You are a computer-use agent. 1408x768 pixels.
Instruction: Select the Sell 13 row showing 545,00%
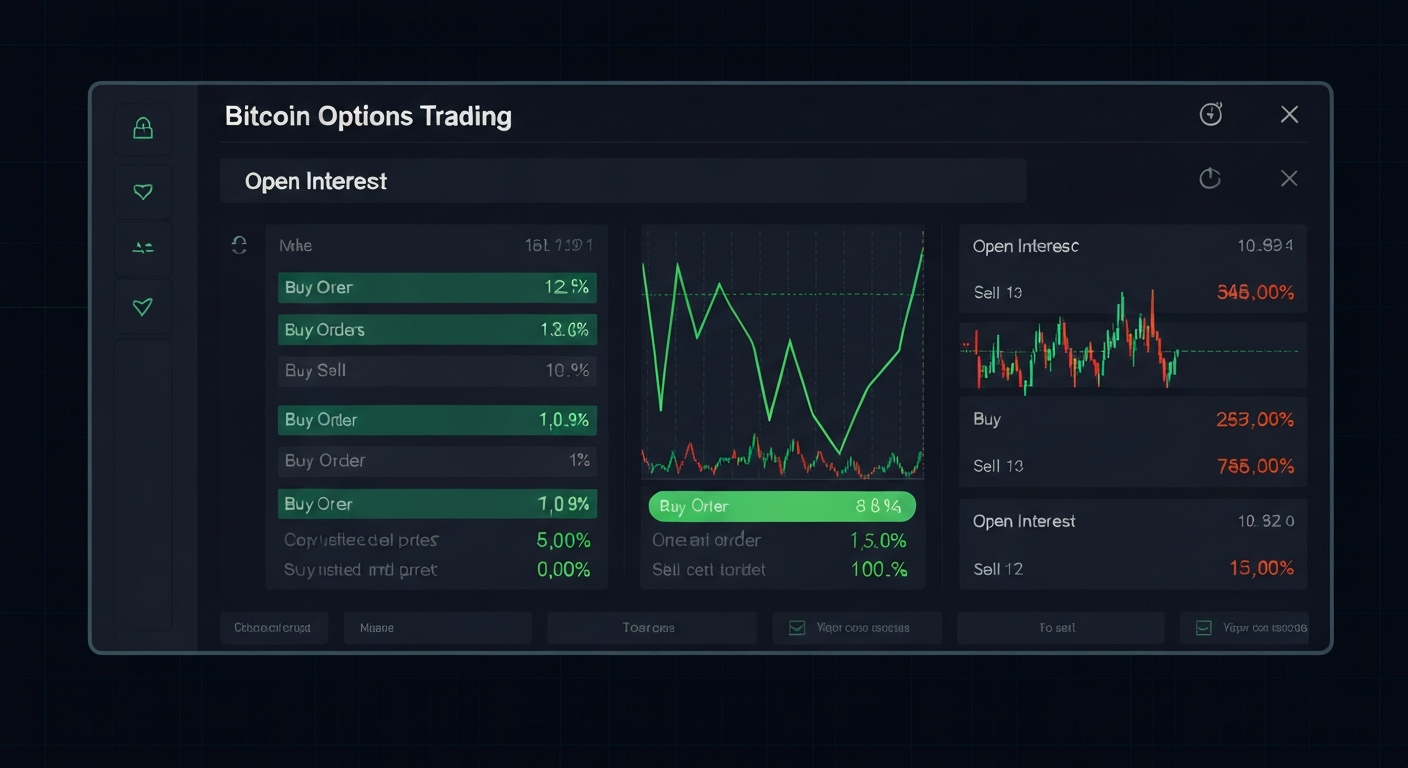pos(1133,293)
